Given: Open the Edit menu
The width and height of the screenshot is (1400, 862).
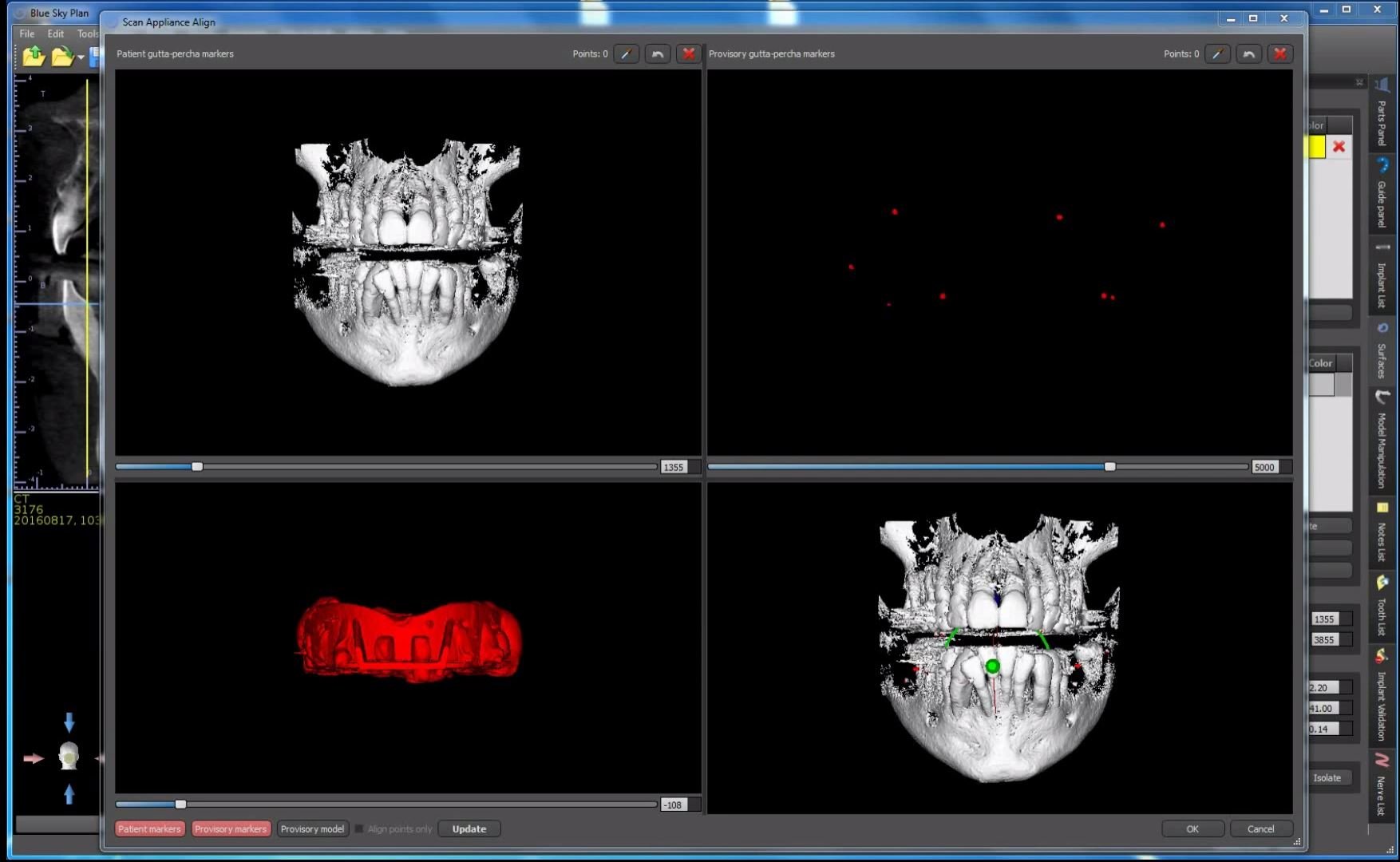Looking at the screenshot, I should 54,34.
